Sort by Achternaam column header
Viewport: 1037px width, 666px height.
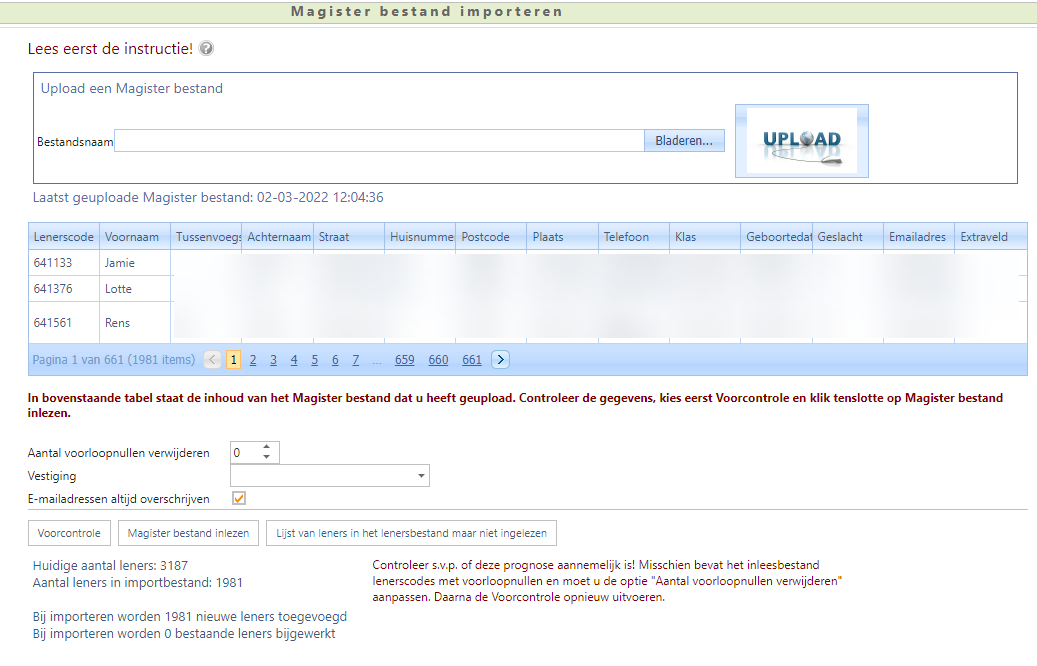(275, 237)
